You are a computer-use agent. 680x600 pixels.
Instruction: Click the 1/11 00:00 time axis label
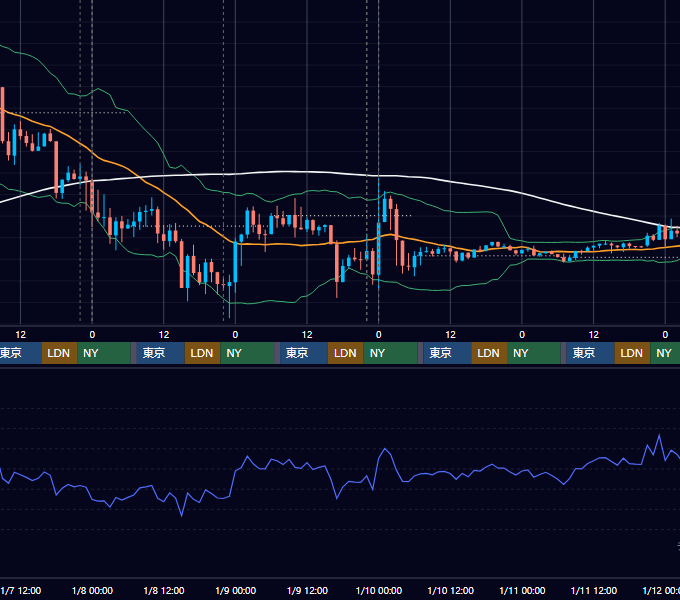point(522,590)
